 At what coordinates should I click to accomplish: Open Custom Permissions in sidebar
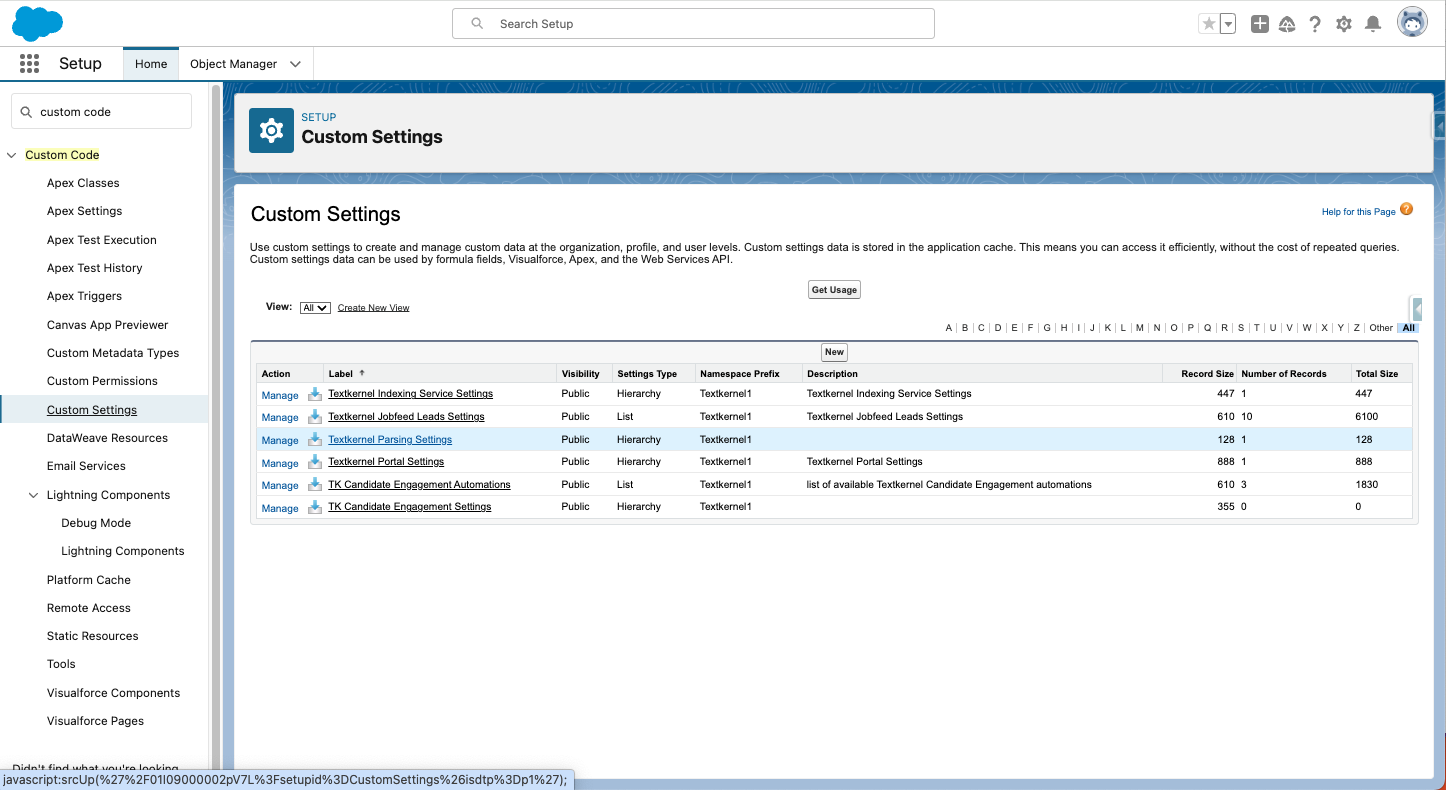(102, 381)
